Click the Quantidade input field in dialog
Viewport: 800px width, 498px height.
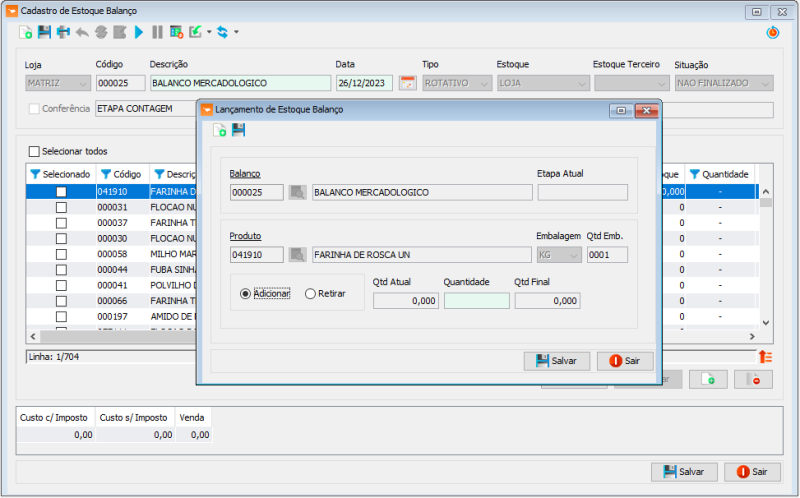(x=477, y=301)
